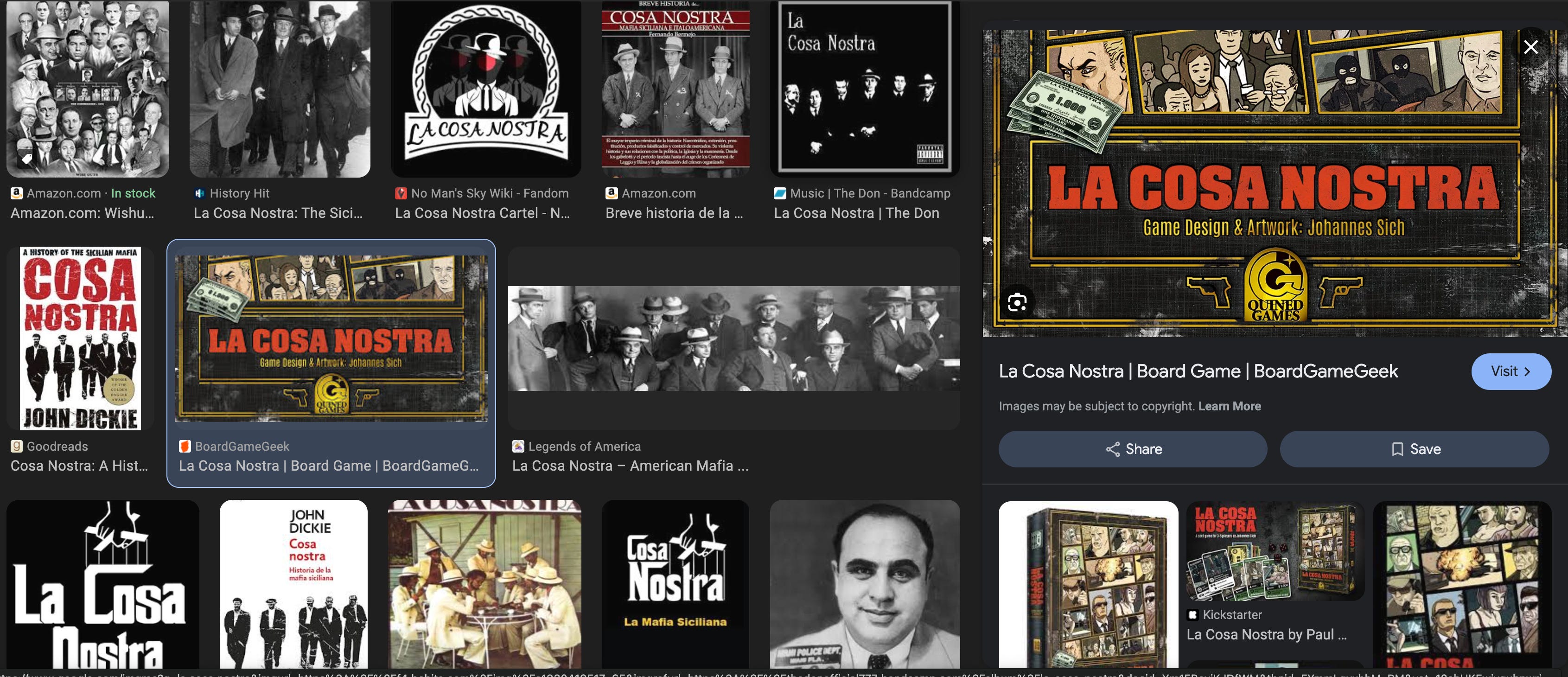The width and height of the screenshot is (1568, 677).
Task: Click the Goodreads favicon
Action: pyautogui.click(x=16, y=446)
